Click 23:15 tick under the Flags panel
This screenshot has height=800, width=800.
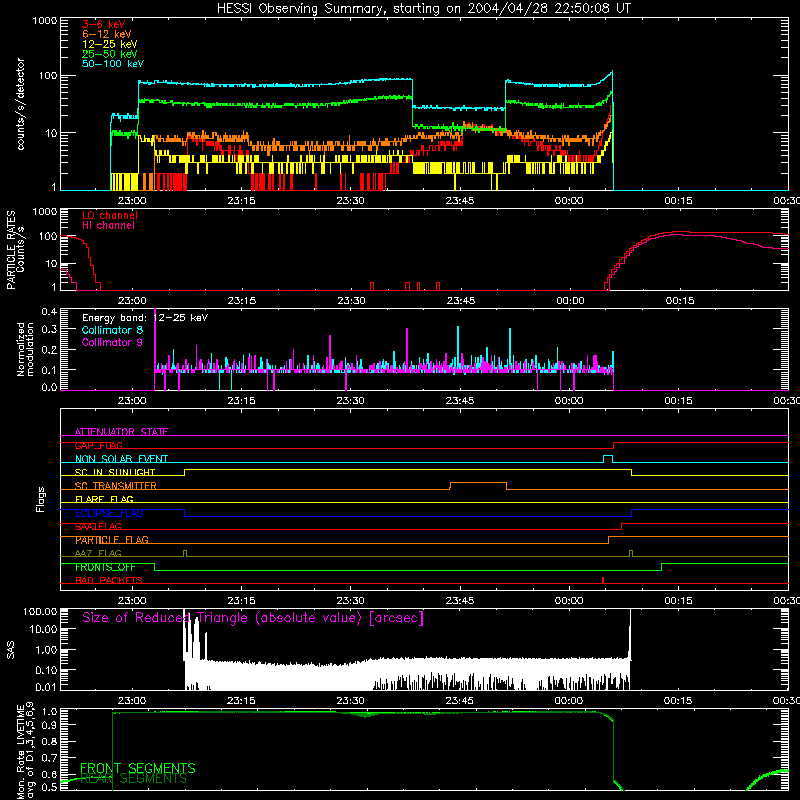[x=241, y=601]
